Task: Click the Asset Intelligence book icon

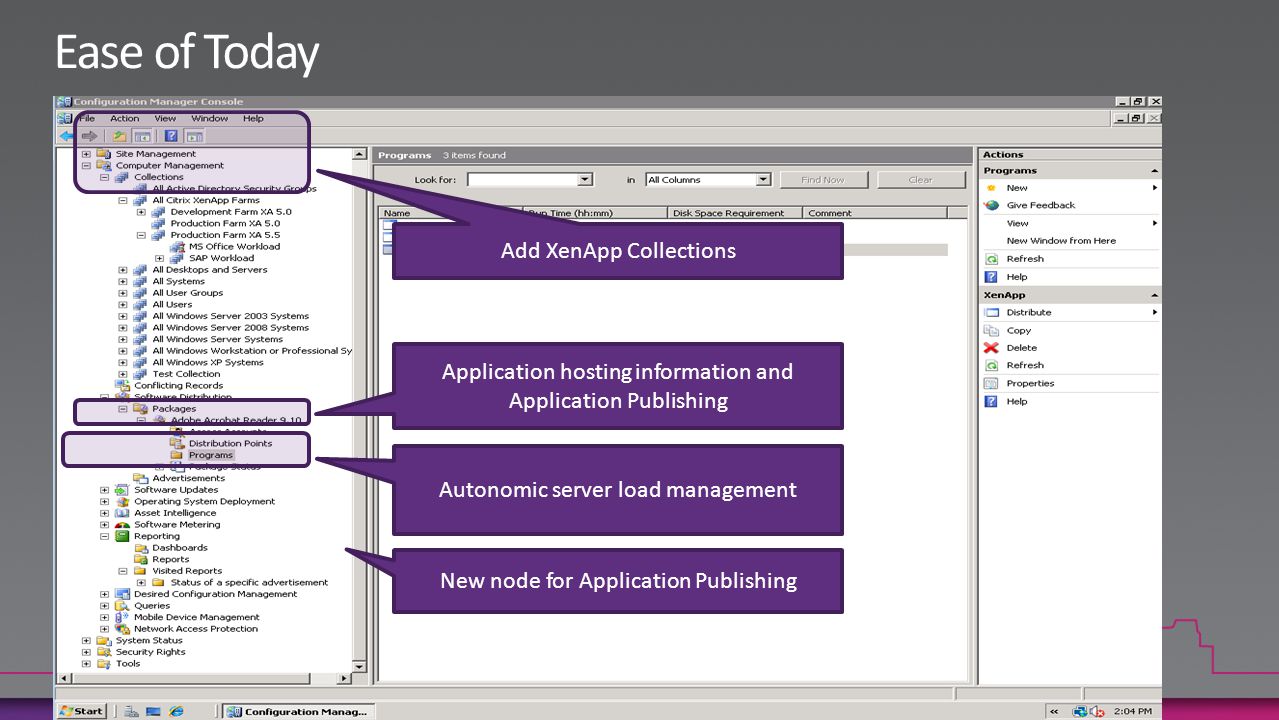Action: tap(123, 513)
